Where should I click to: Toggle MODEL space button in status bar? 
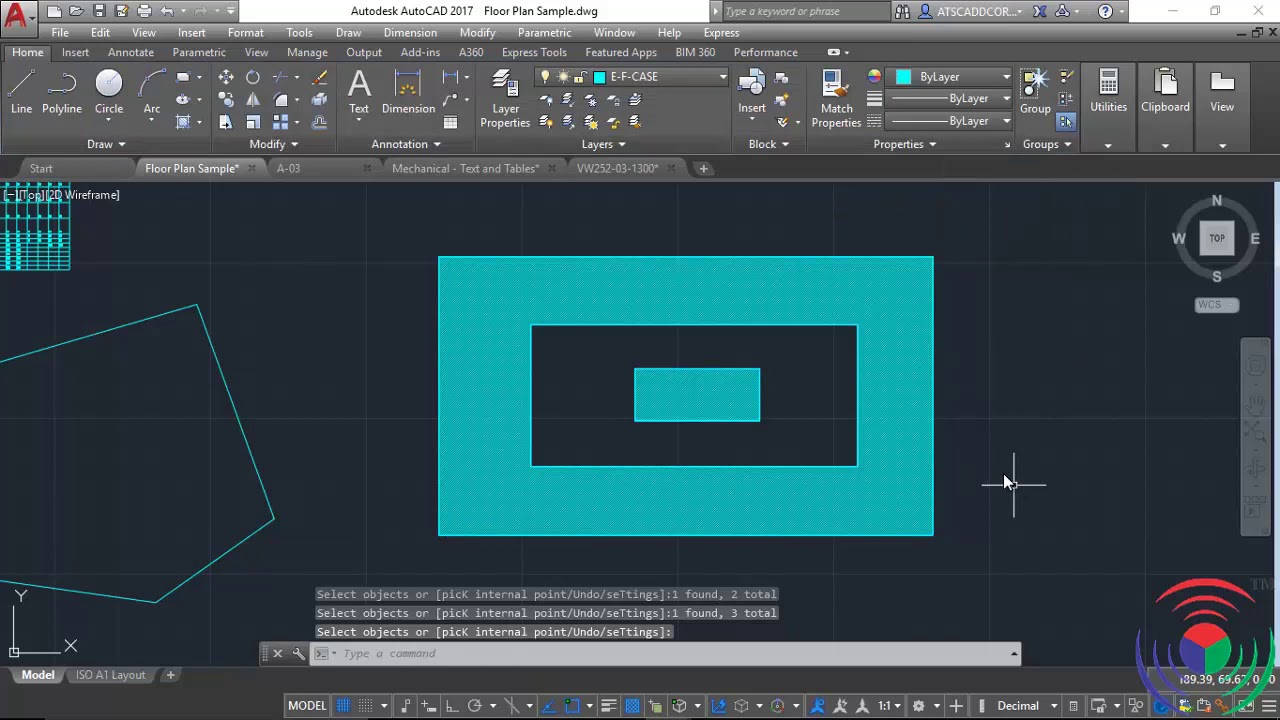click(307, 706)
